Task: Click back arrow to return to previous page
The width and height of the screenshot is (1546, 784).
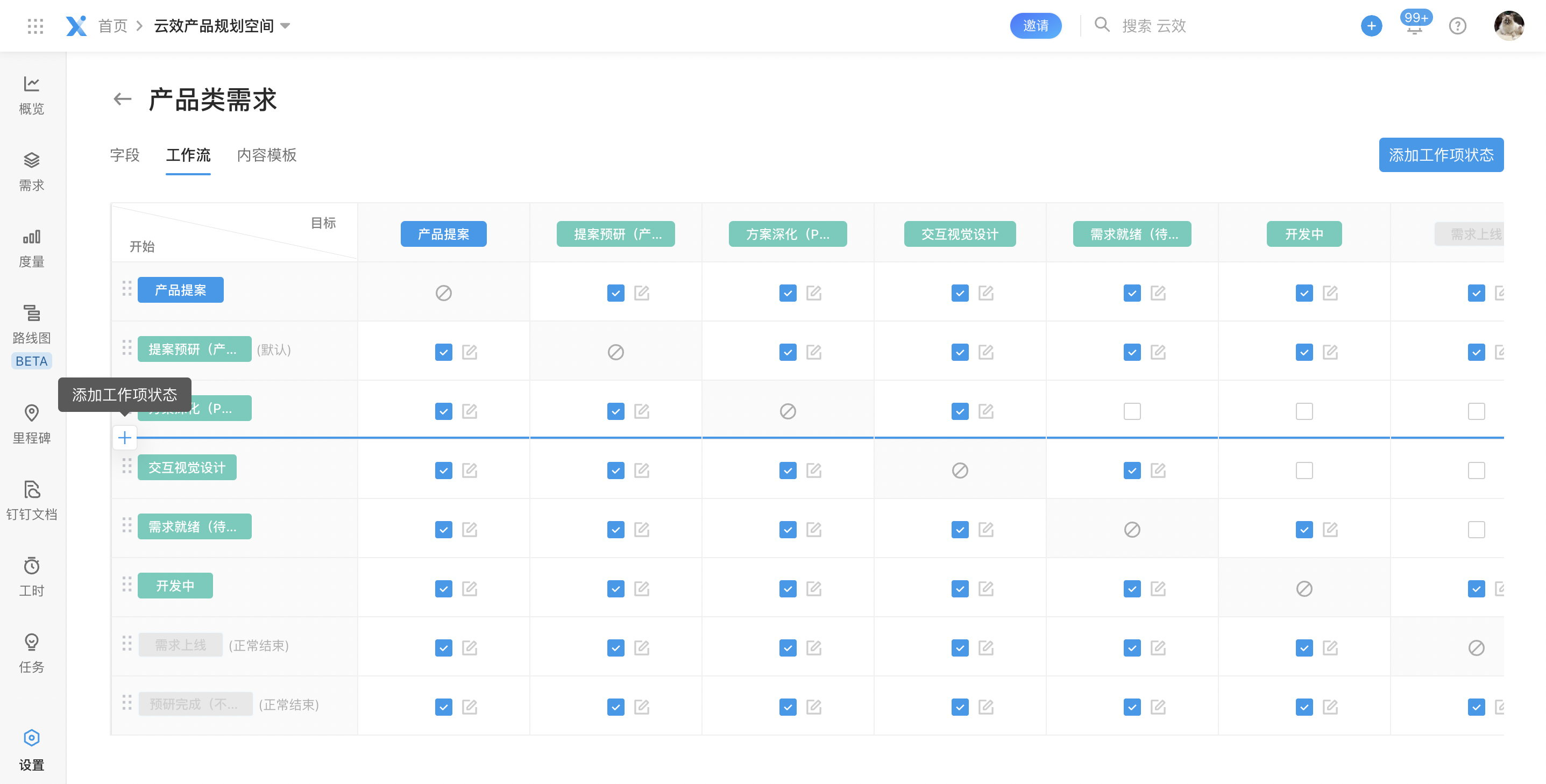Action: (120, 99)
